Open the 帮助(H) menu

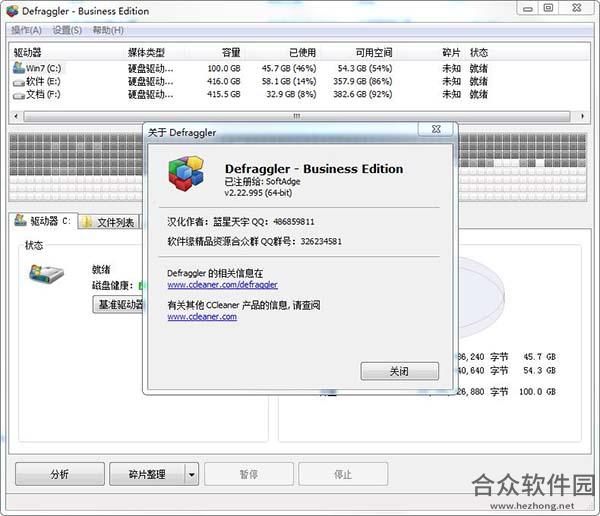point(108,30)
